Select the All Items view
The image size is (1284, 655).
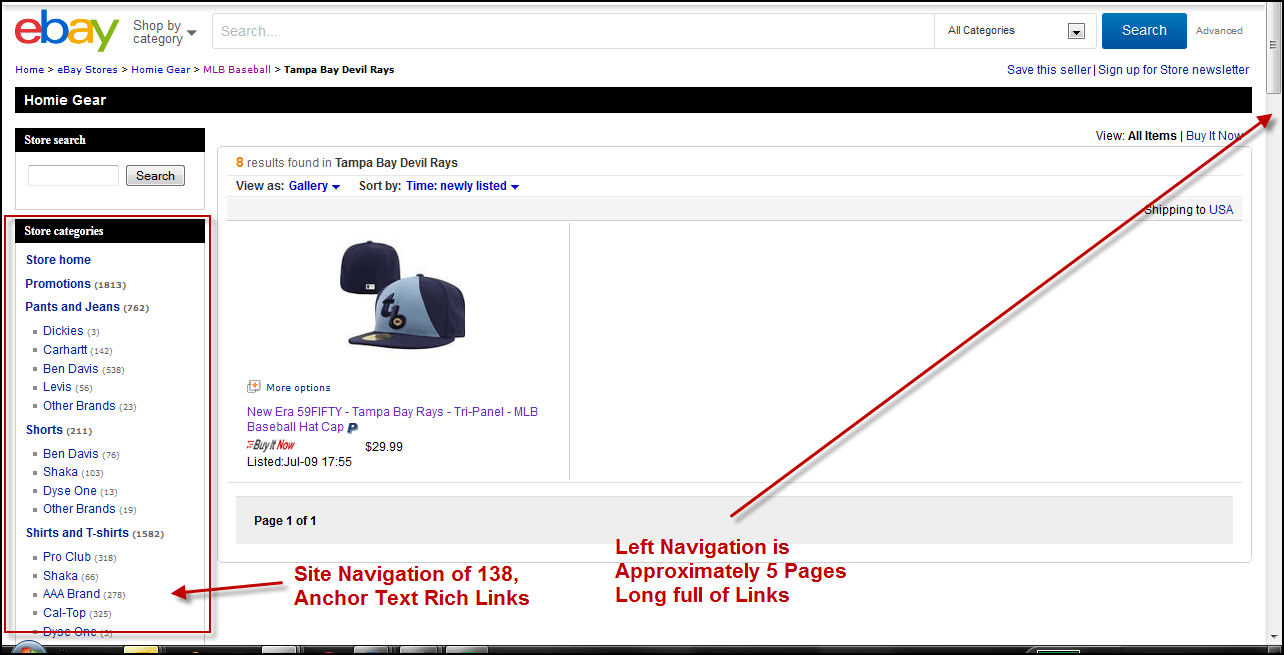[x=1152, y=136]
